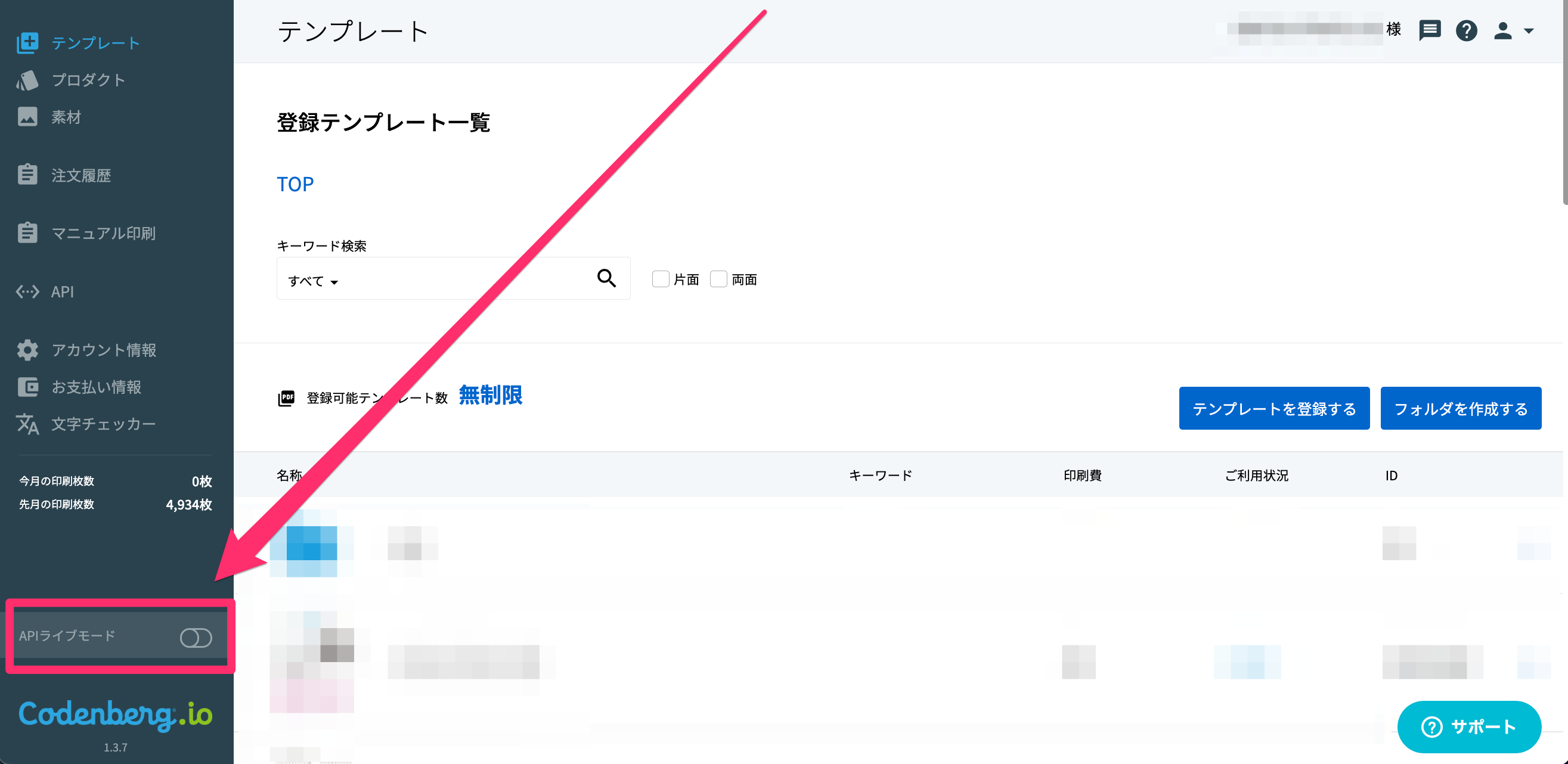
Task: Click the キーワード column header
Action: (880, 476)
